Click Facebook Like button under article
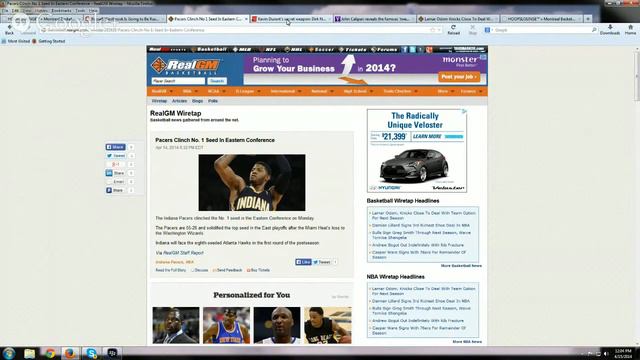The height and width of the screenshot is (360, 640). tap(303, 262)
